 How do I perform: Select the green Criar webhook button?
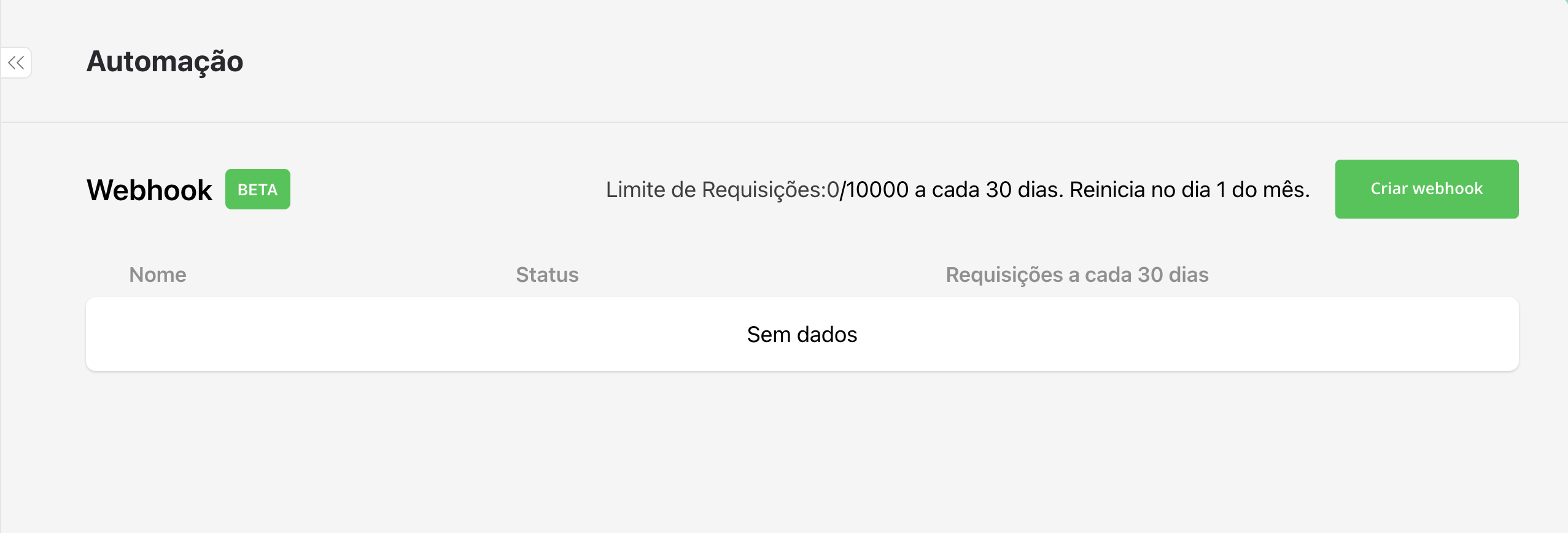1426,189
